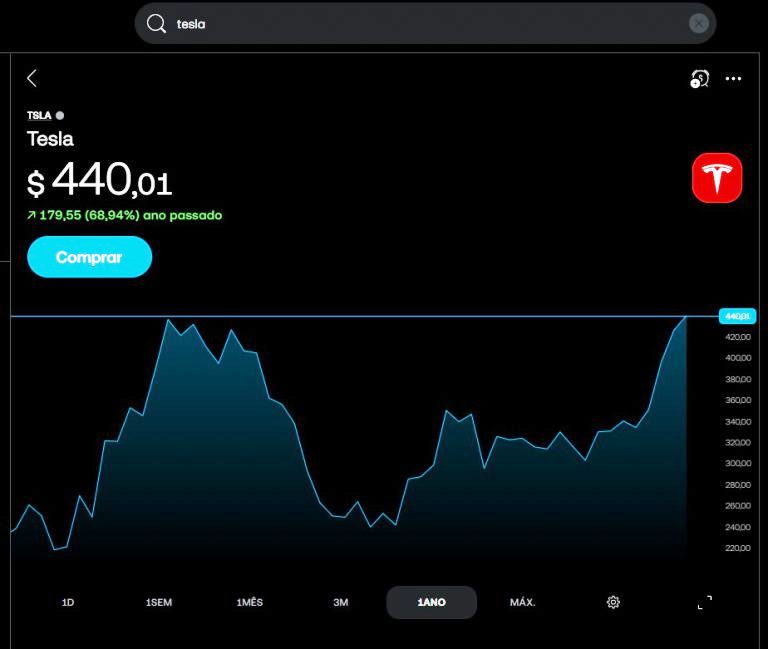768x649 pixels.
Task: Click into the 'tesla' search field
Action: 420,24
